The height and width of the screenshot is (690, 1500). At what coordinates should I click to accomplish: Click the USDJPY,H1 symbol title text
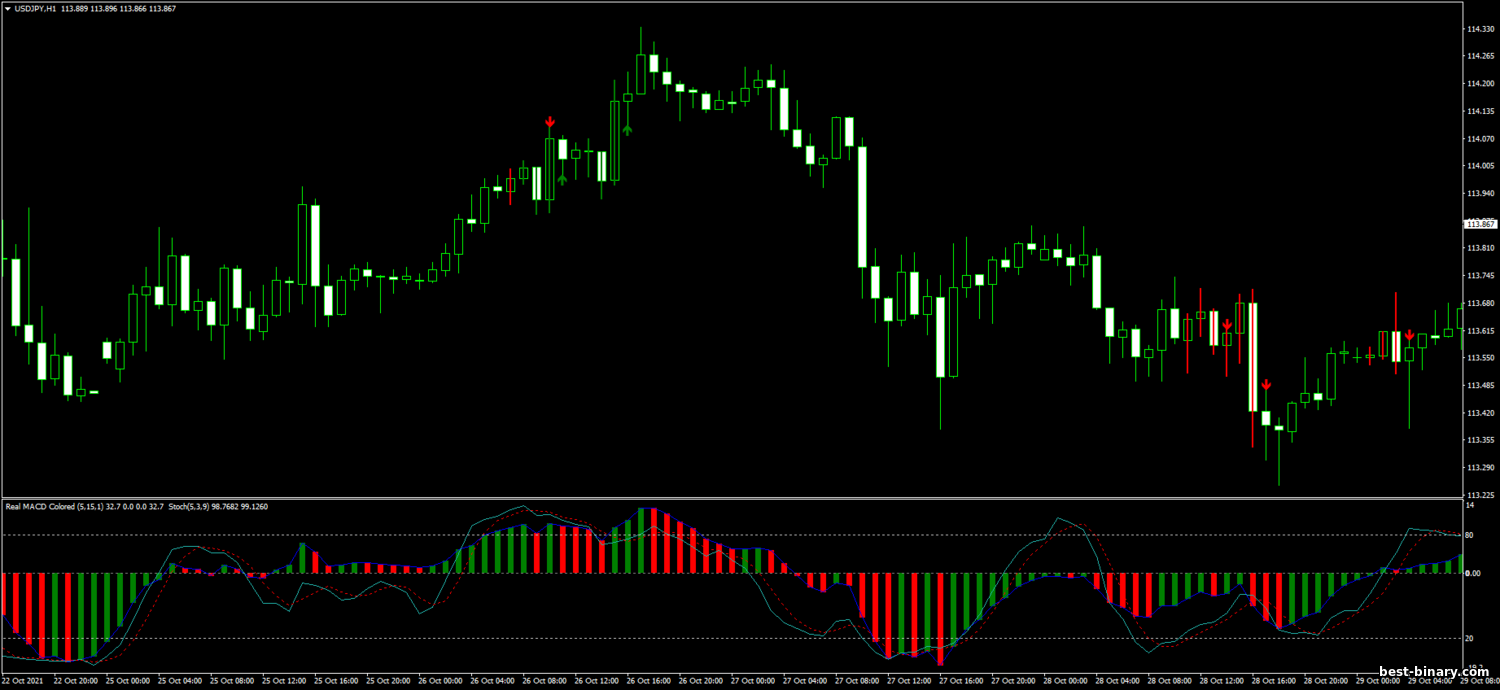click(36, 9)
